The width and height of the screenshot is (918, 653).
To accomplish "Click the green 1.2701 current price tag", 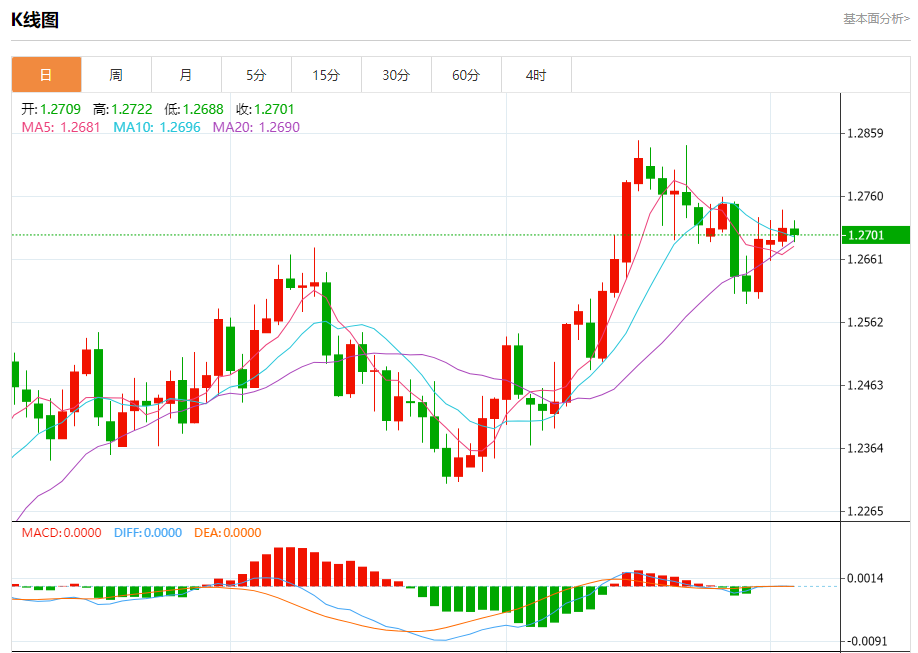I will tap(875, 235).
